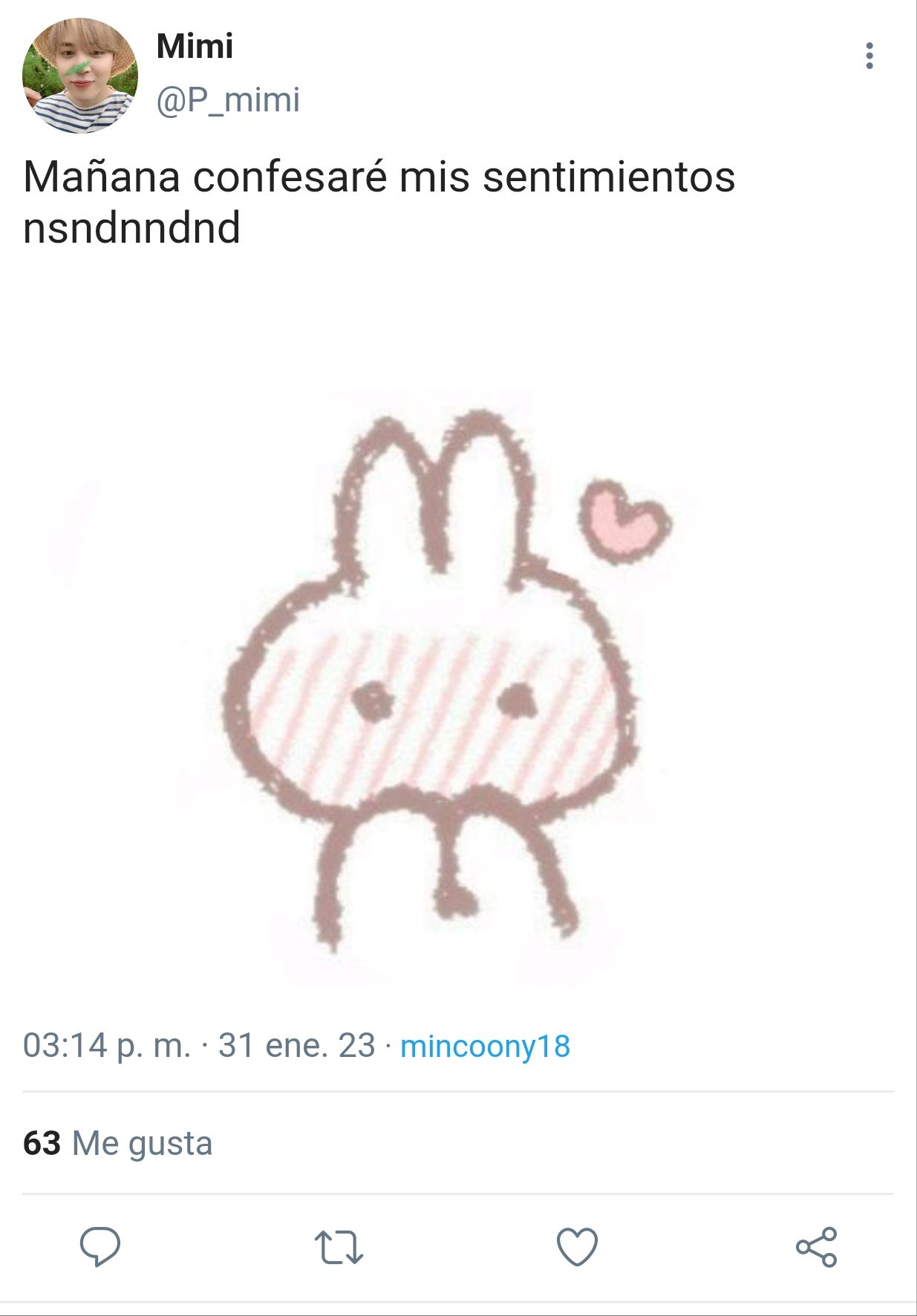Tap the date 31 ene. 23
The image size is (917, 1316).
(x=296, y=1046)
